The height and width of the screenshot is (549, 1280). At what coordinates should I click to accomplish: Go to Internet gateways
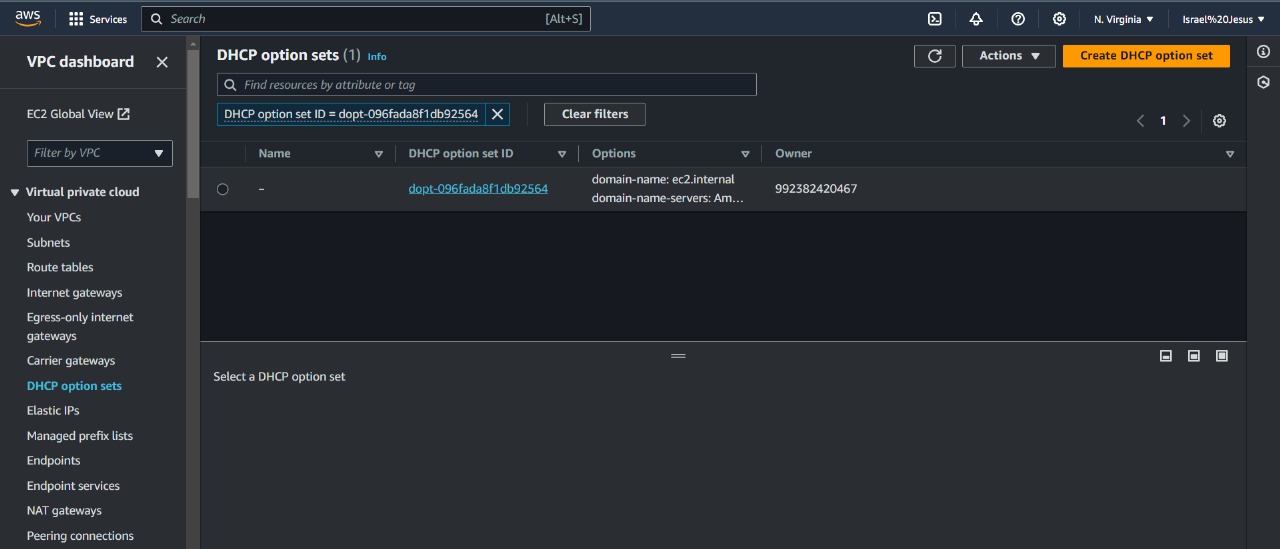[x=75, y=293]
